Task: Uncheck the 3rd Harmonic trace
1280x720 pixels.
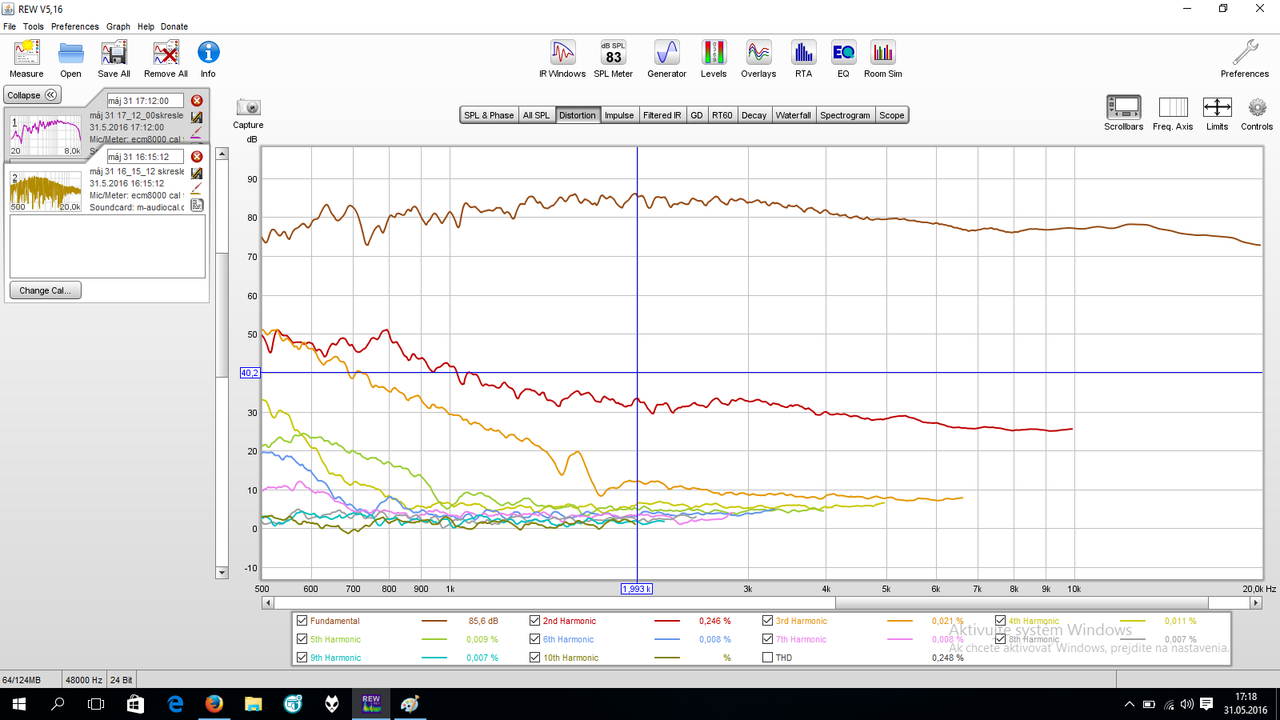Action: pos(768,621)
